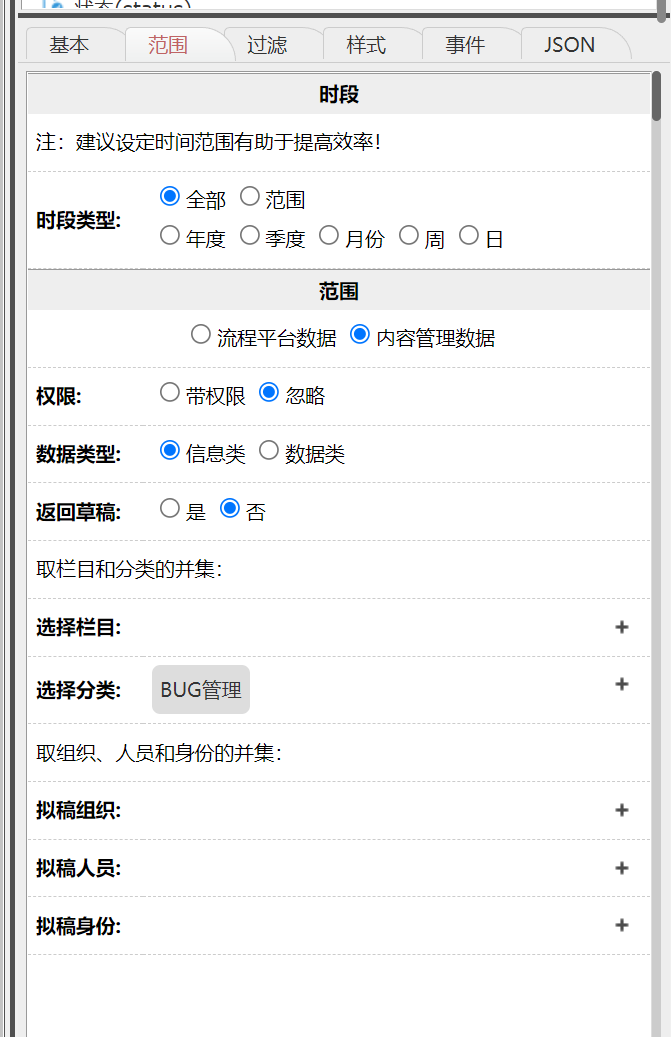Image resolution: width=671 pixels, height=1037 pixels.
Task: Choose 年度 time period option
Action: pyautogui.click(x=170, y=236)
